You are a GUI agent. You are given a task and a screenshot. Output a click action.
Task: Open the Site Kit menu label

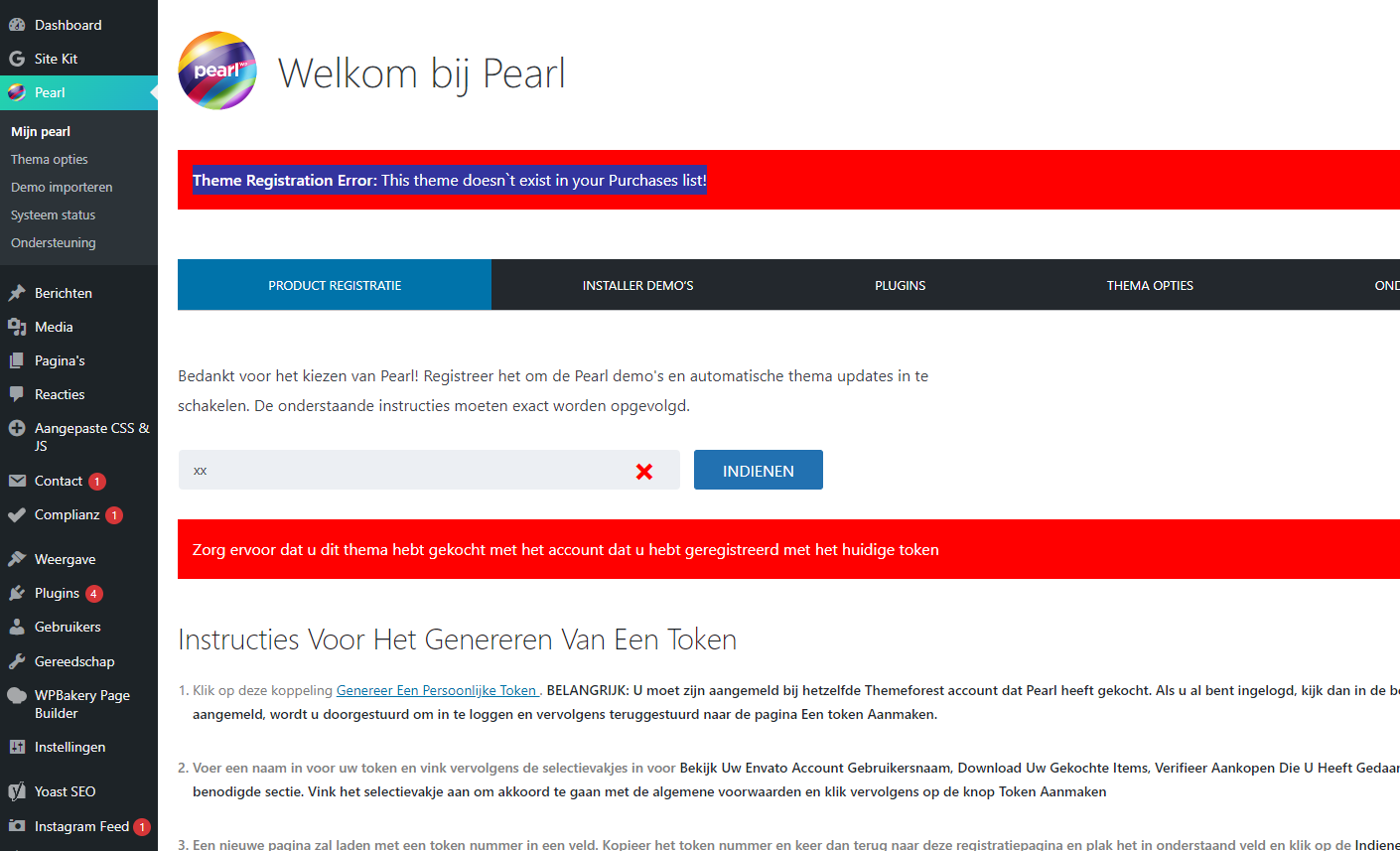click(56, 59)
